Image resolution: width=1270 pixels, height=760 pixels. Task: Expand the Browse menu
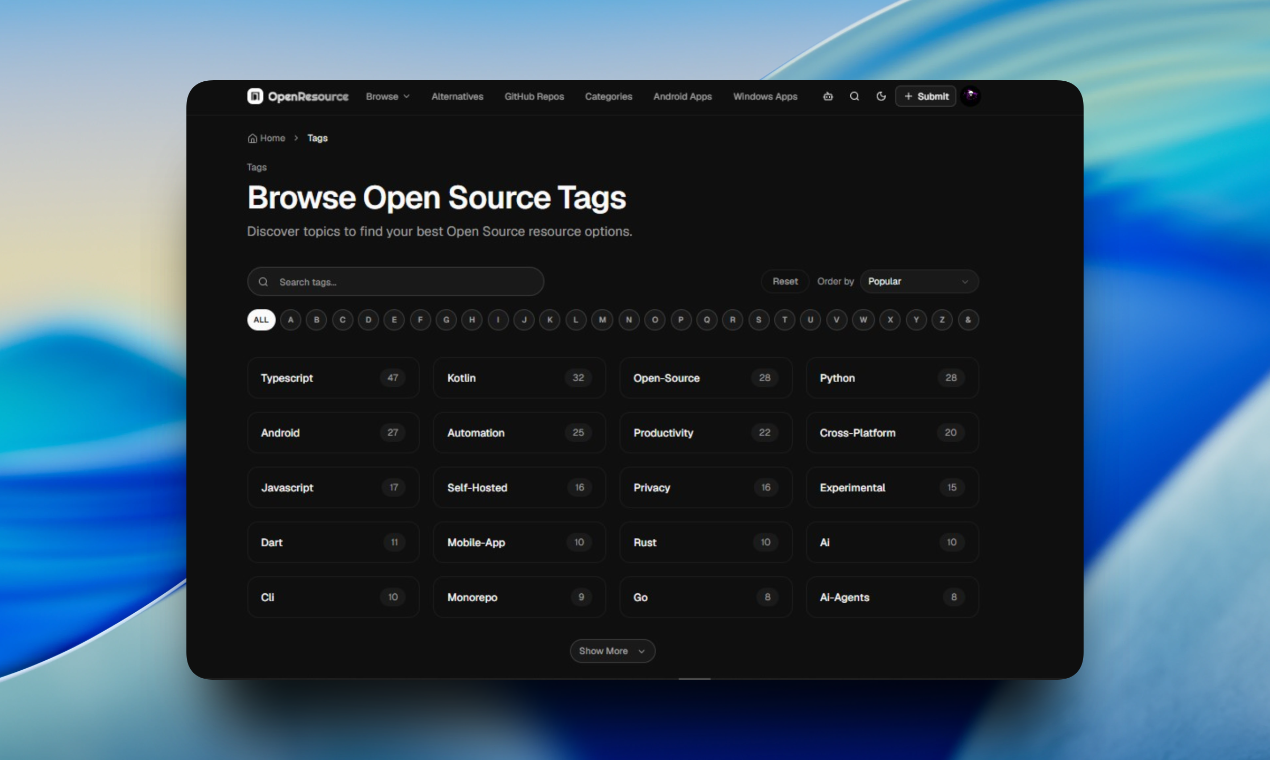click(388, 96)
